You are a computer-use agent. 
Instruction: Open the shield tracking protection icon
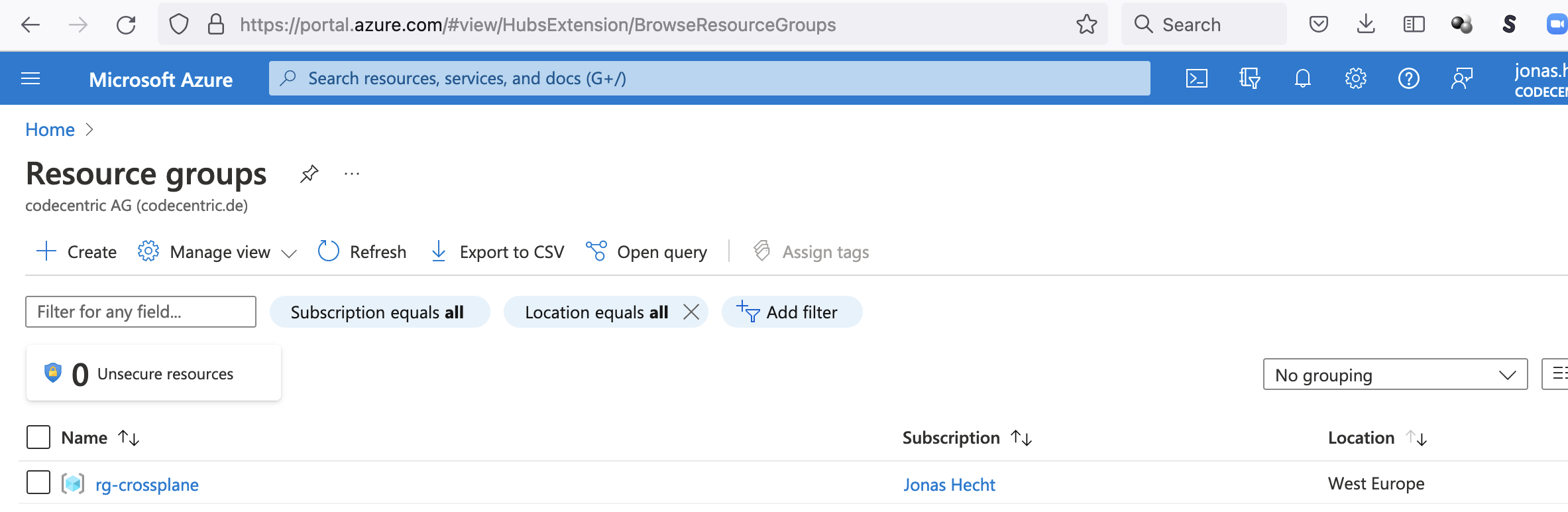179,25
